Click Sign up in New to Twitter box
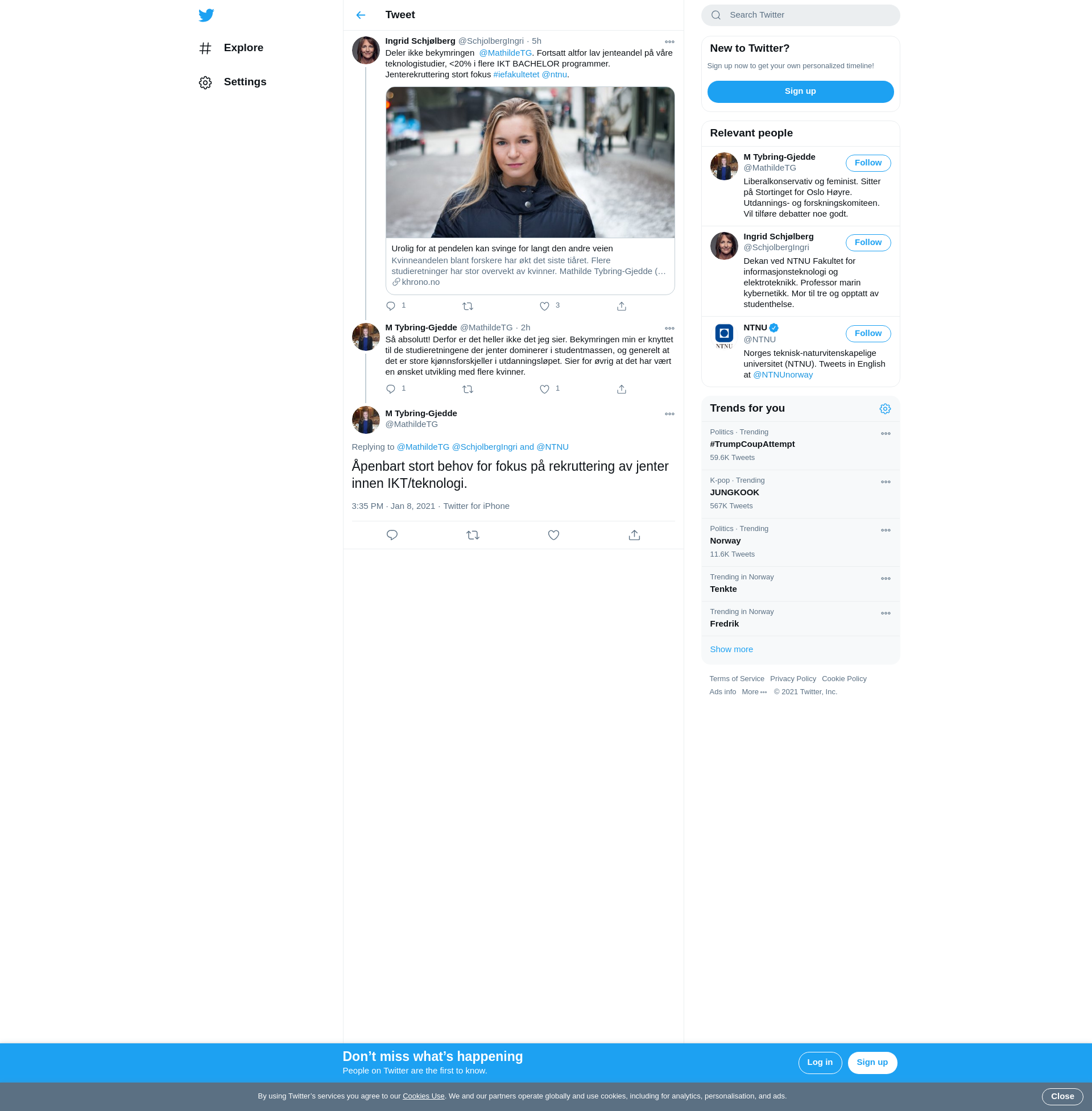Viewport: 1092px width, 1111px height. pyautogui.click(x=800, y=92)
